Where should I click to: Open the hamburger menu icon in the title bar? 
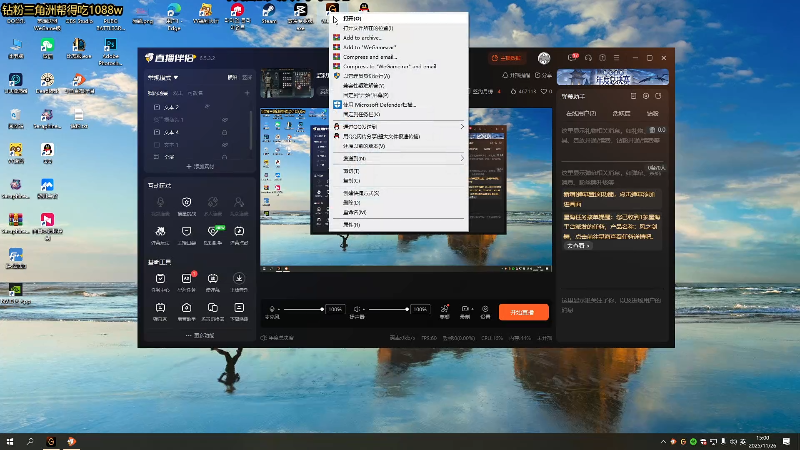click(x=617, y=58)
